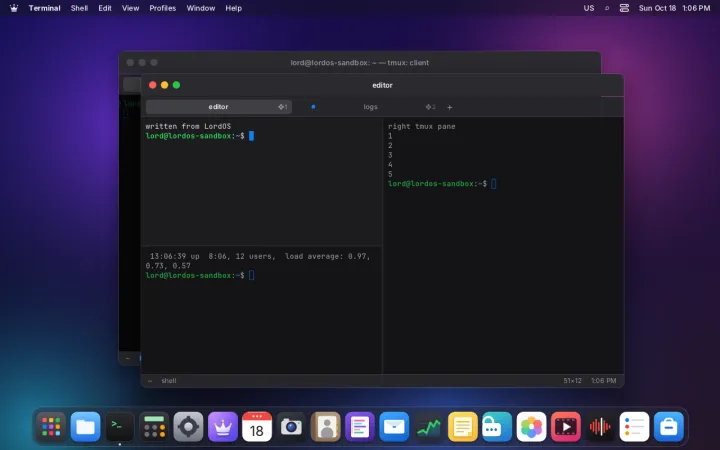Launch the Calculator icon in dock
The image size is (720, 450).
154,427
